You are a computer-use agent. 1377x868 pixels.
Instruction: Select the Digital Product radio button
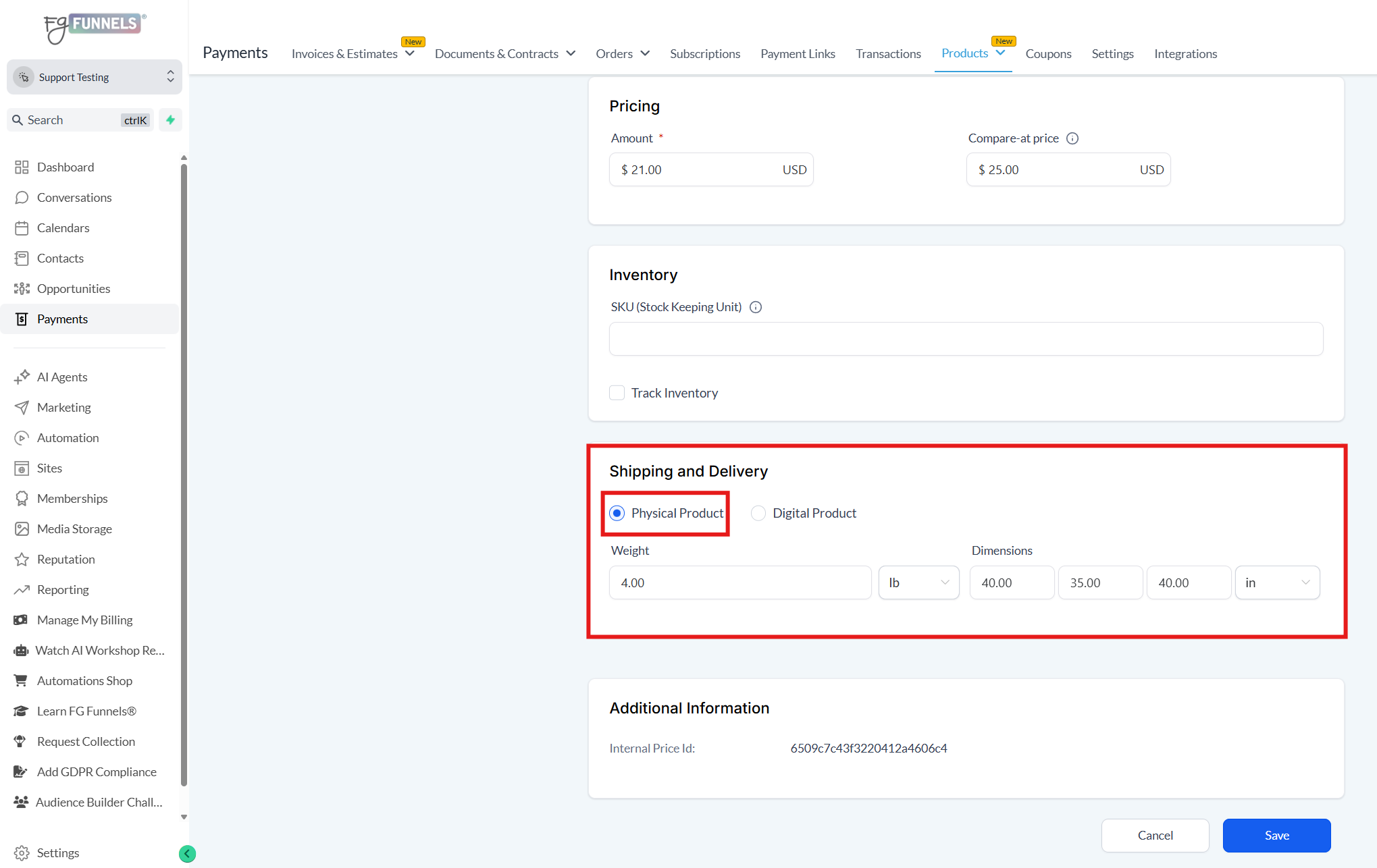click(758, 513)
